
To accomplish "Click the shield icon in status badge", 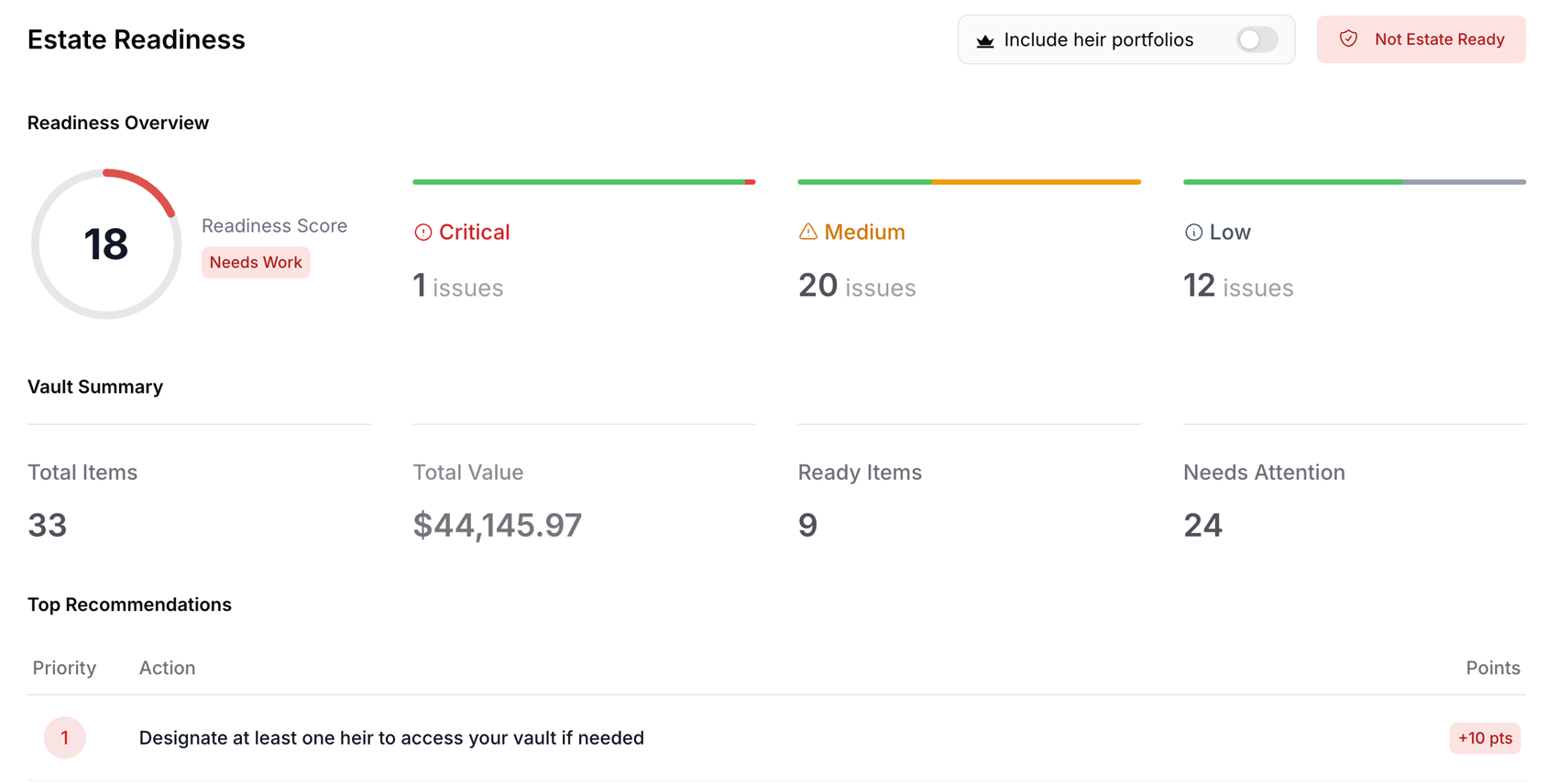I will pos(1348,38).
